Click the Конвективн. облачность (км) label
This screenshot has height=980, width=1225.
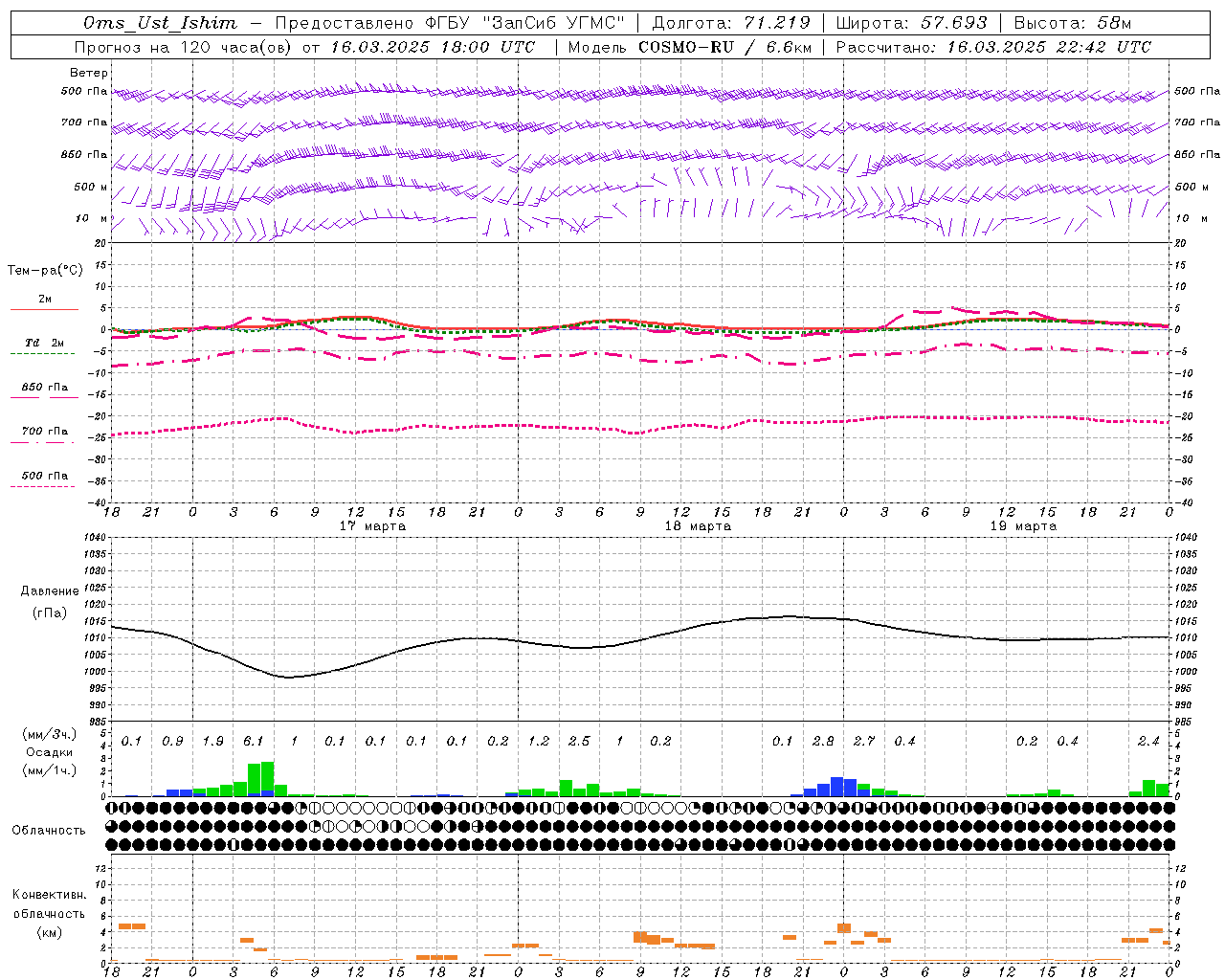tap(49, 913)
